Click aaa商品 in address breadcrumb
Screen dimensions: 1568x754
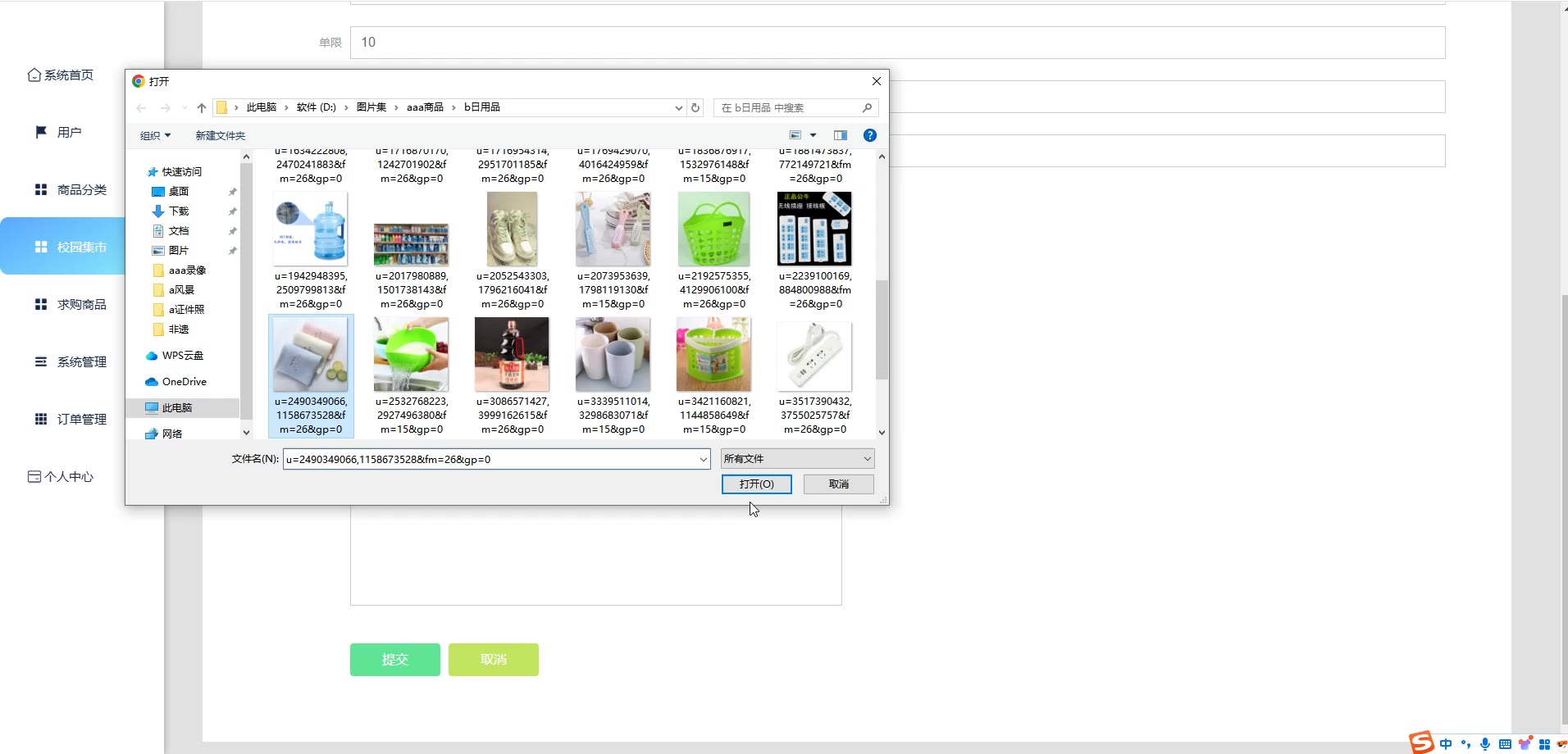click(425, 107)
